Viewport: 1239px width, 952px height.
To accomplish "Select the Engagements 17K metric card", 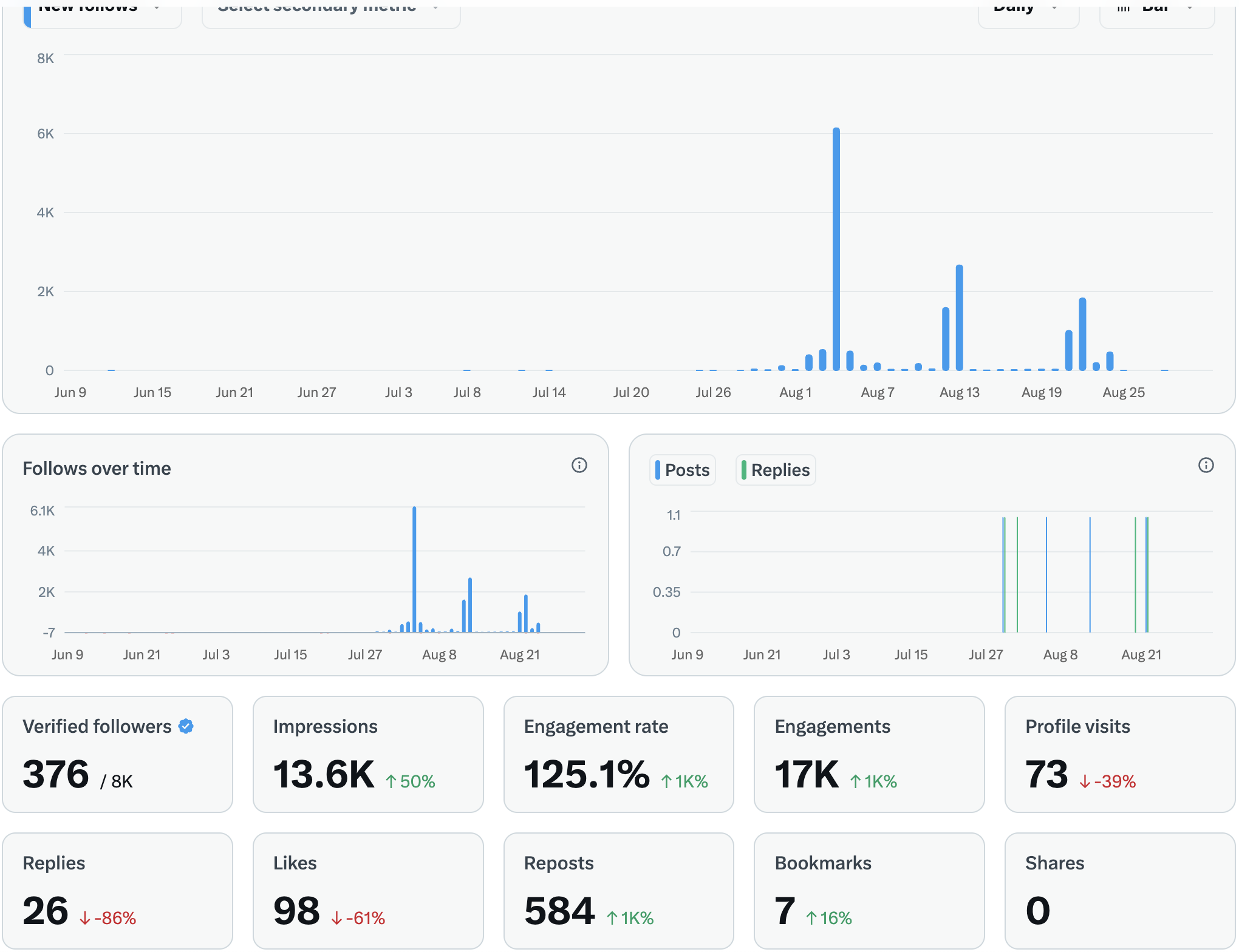I will pos(869,754).
